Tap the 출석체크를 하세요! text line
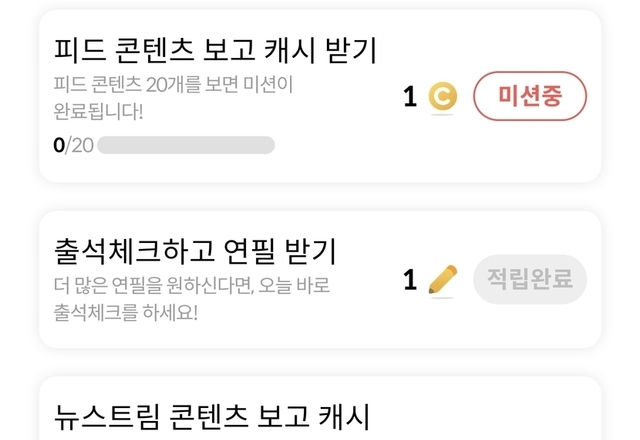 pyautogui.click(x=126, y=311)
